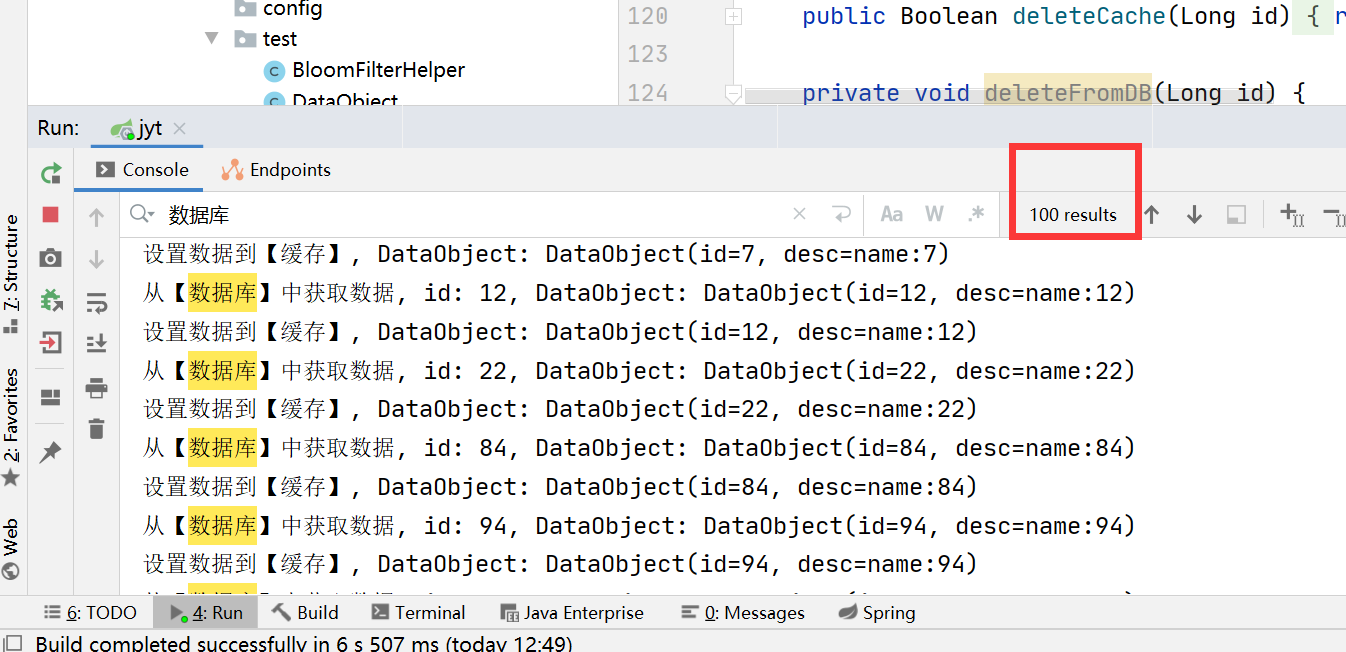Screen dimensions: 1346x652
Task: Select the config folder
Action: [x=278, y=10]
